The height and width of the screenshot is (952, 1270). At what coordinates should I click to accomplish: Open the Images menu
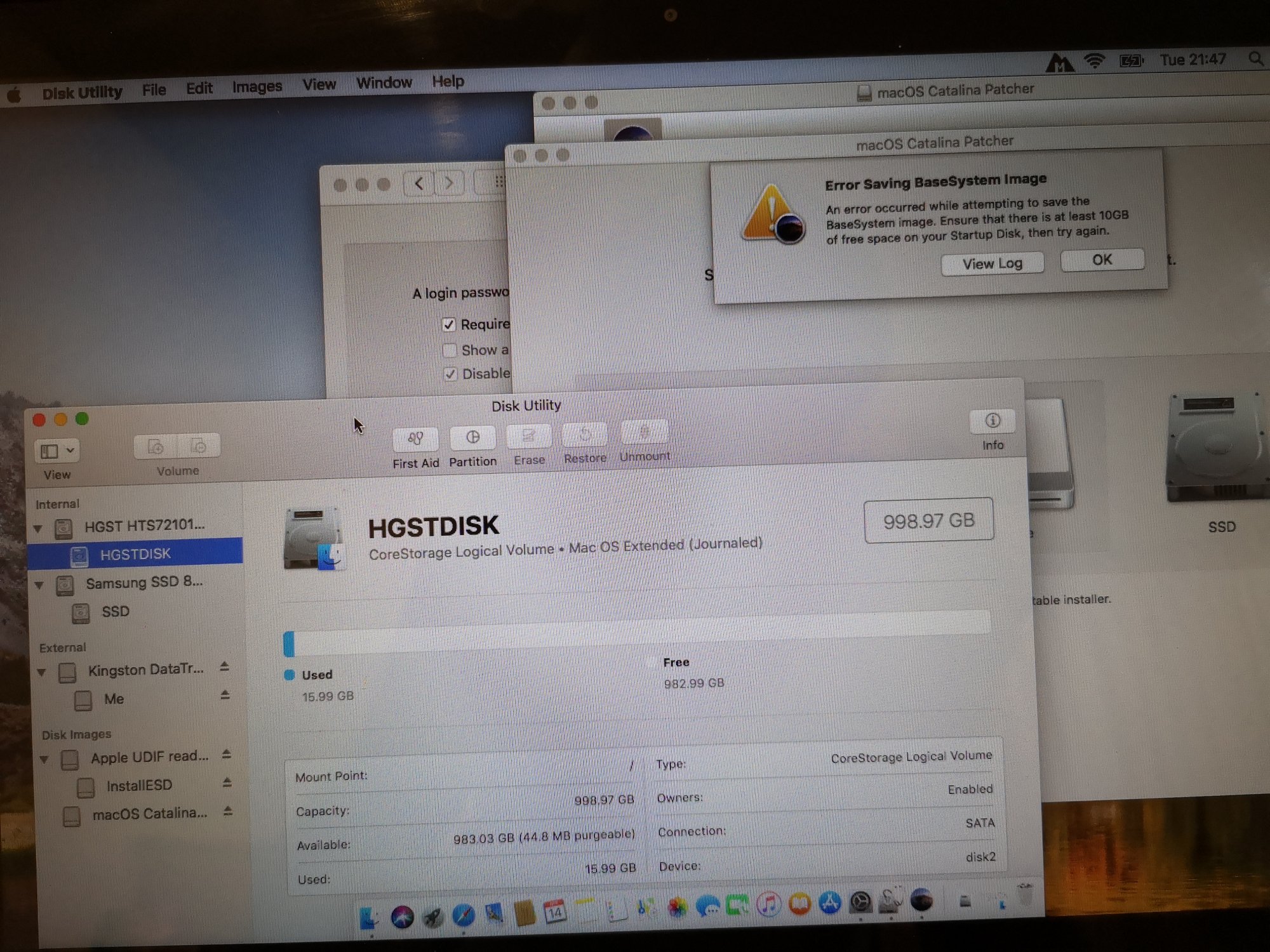coord(257,87)
